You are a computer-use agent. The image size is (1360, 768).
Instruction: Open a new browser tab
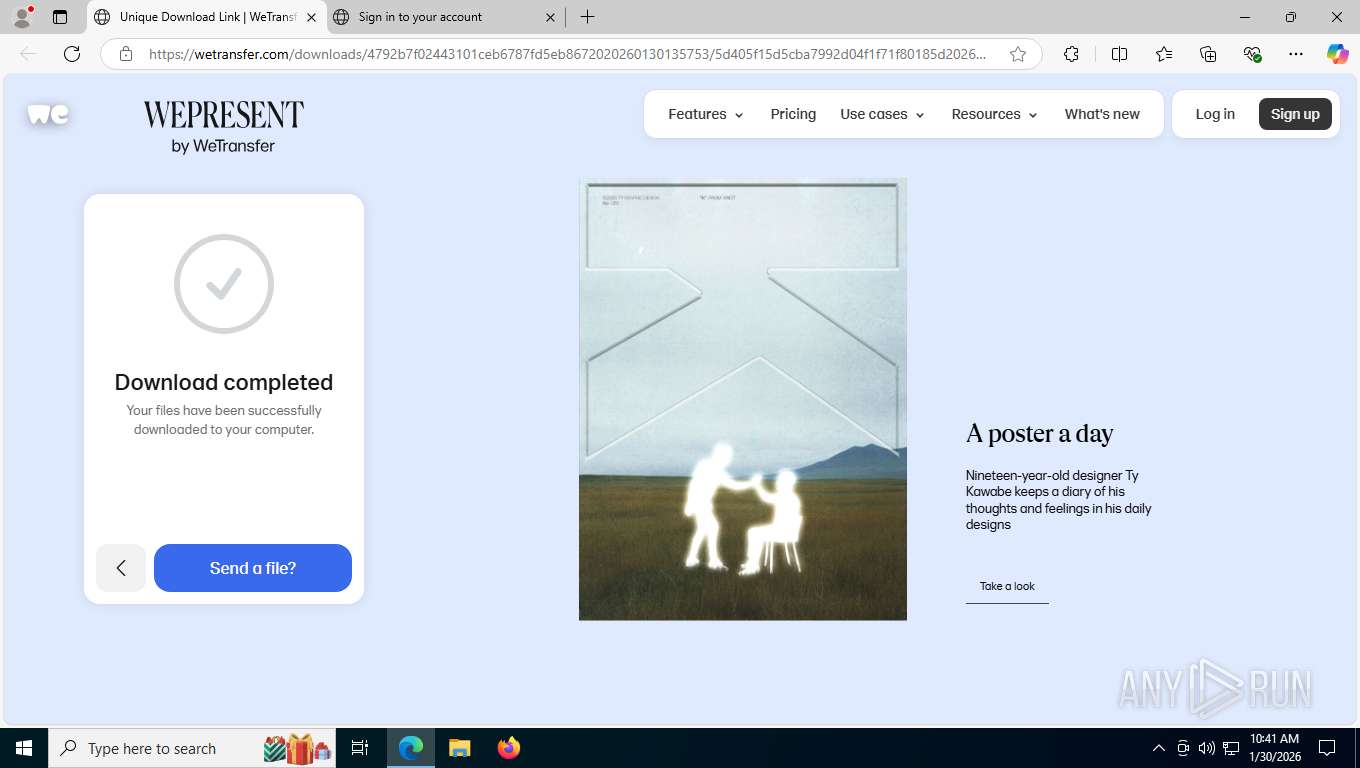click(x=588, y=17)
